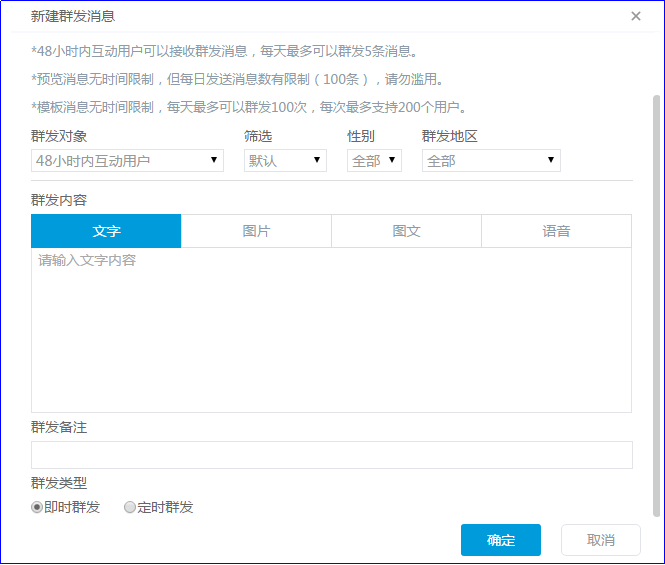665x565 pixels.
Task: Click the 群发类型 section label
Action: (59, 483)
